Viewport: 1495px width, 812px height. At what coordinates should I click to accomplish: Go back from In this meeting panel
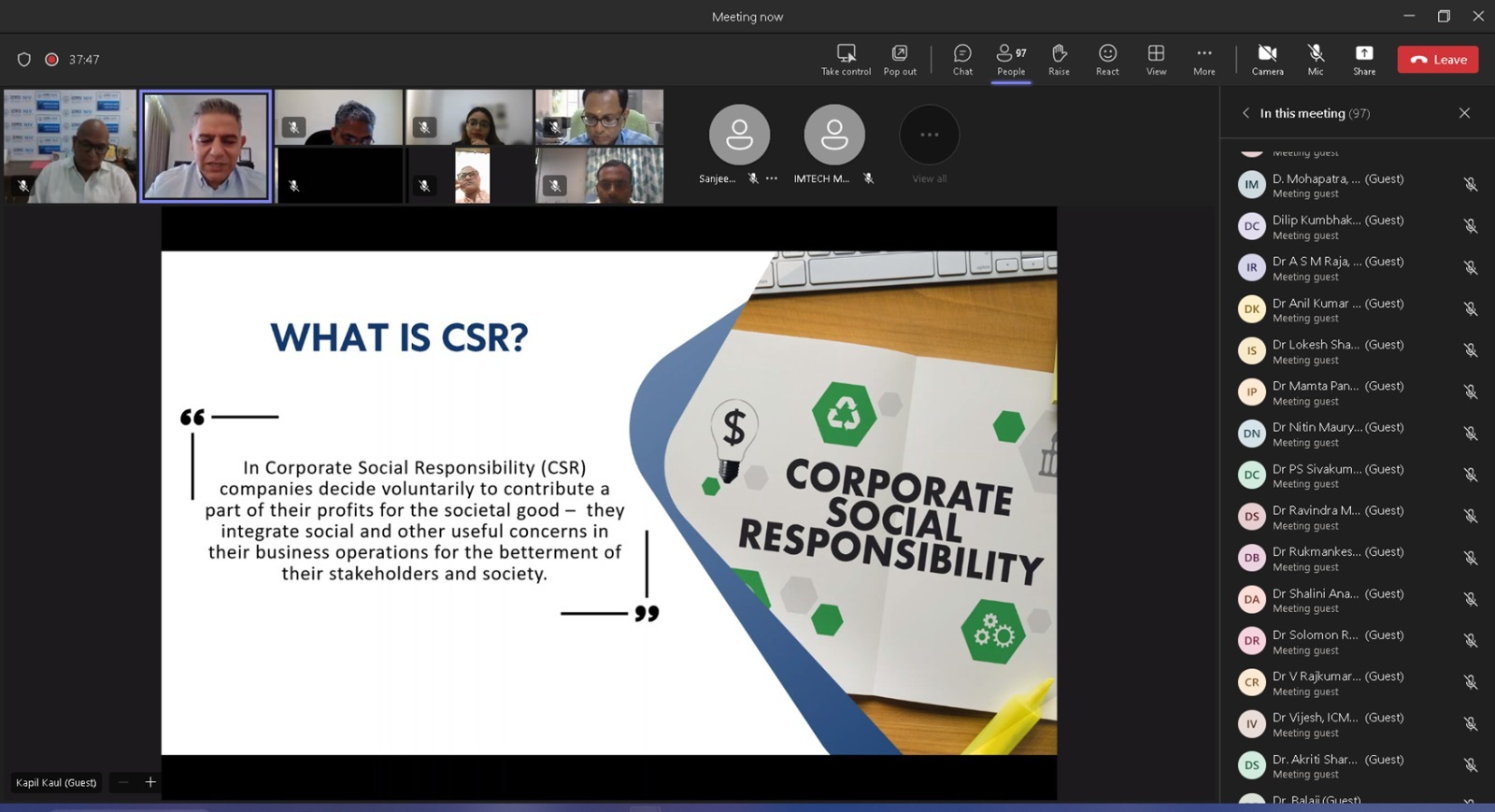point(1246,113)
